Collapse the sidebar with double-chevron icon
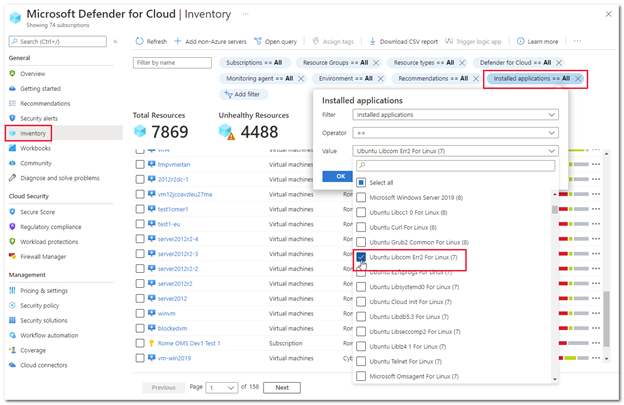The height and width of the screenshot is (405, 624). click(115, 41)
